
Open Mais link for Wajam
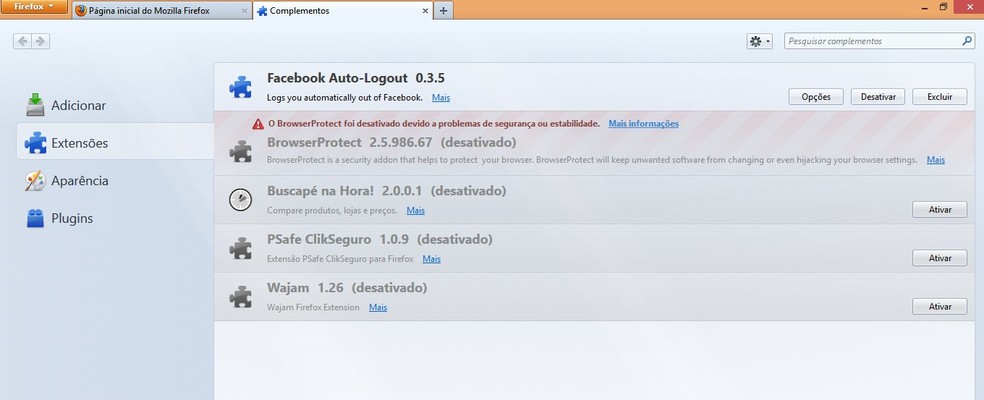tap(378, 307)
